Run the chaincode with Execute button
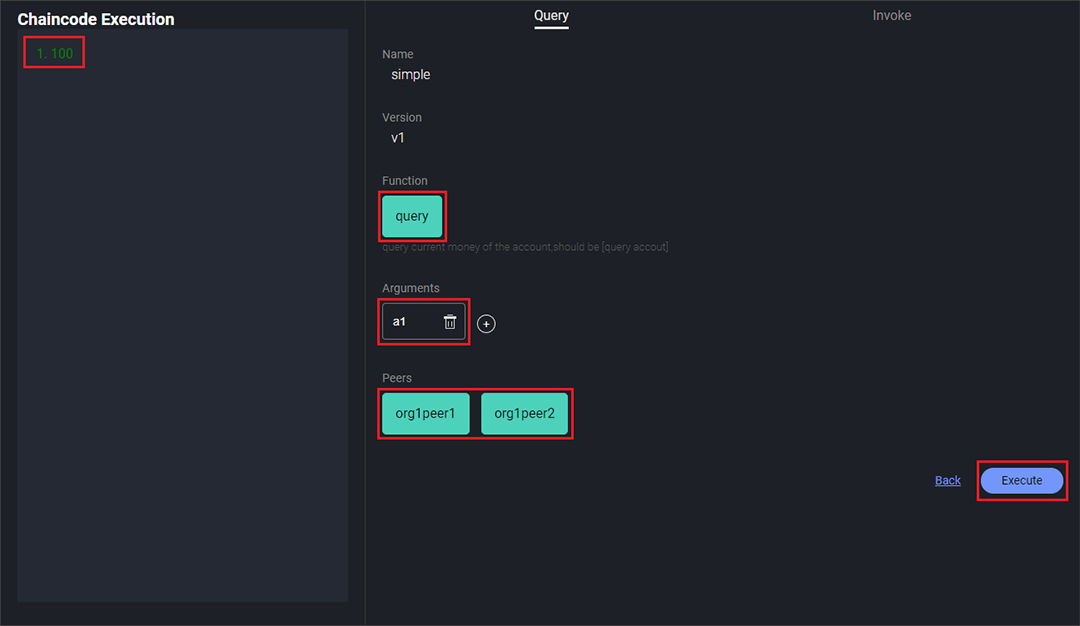 [1021, 481]
